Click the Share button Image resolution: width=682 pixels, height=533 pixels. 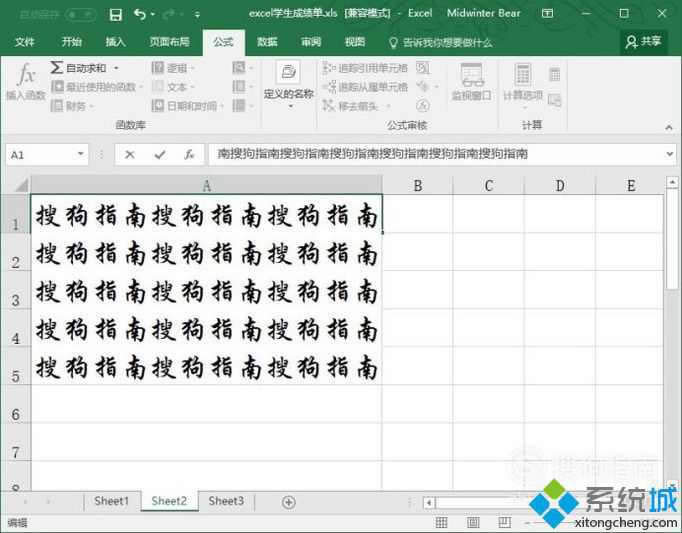(x=643, y=41)
